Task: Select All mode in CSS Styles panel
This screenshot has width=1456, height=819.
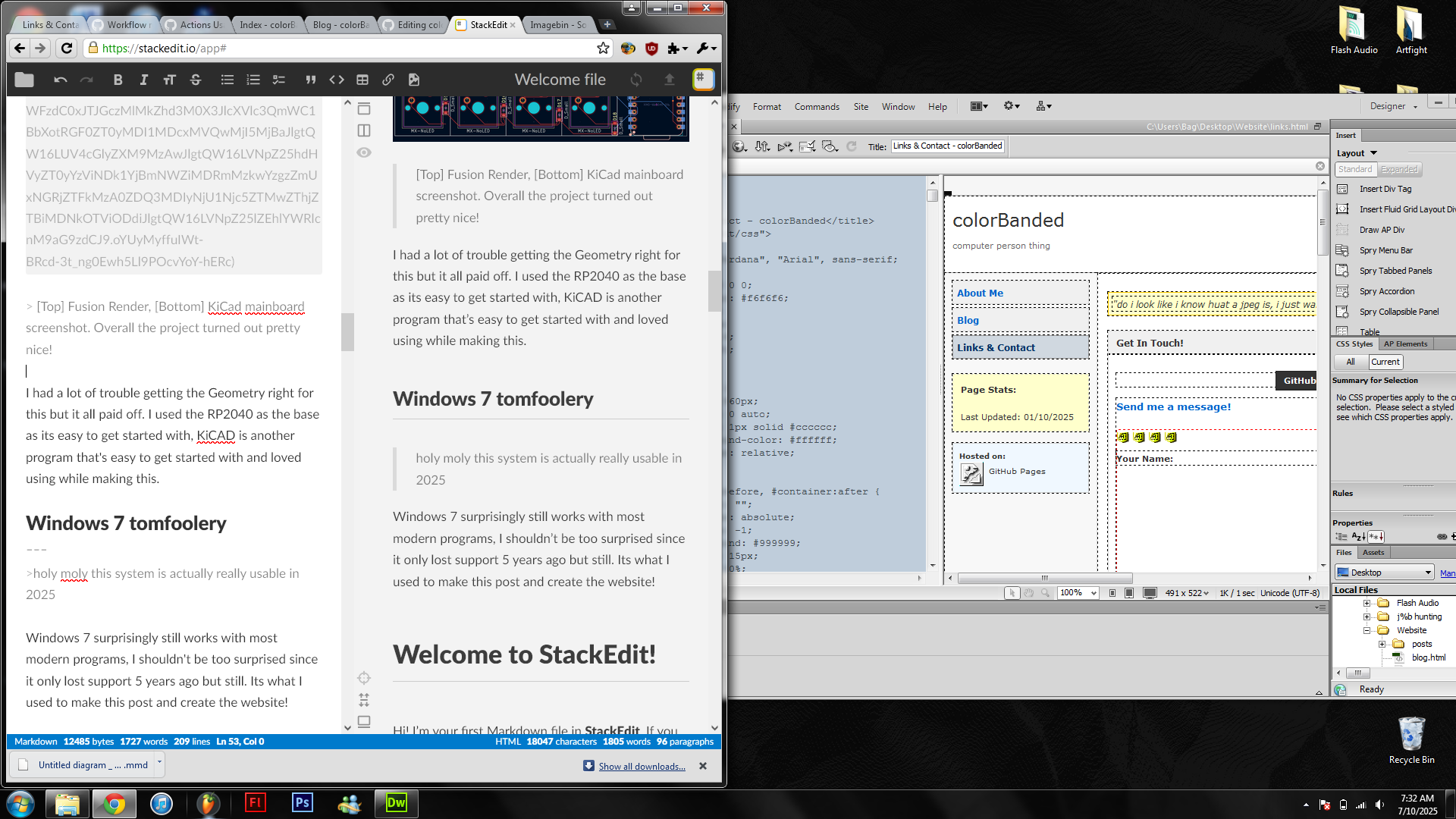Action: (1351, 362)
